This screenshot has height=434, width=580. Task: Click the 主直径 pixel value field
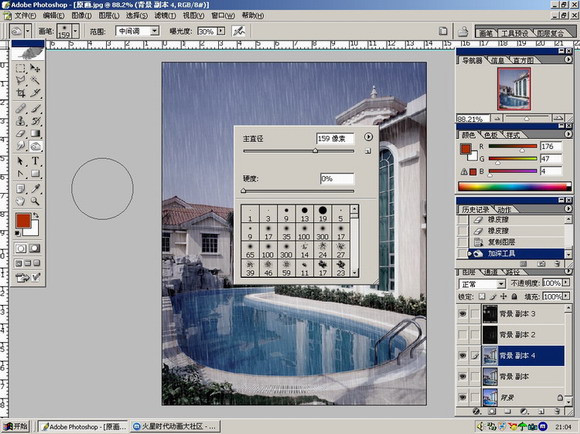tap(335, 139)
